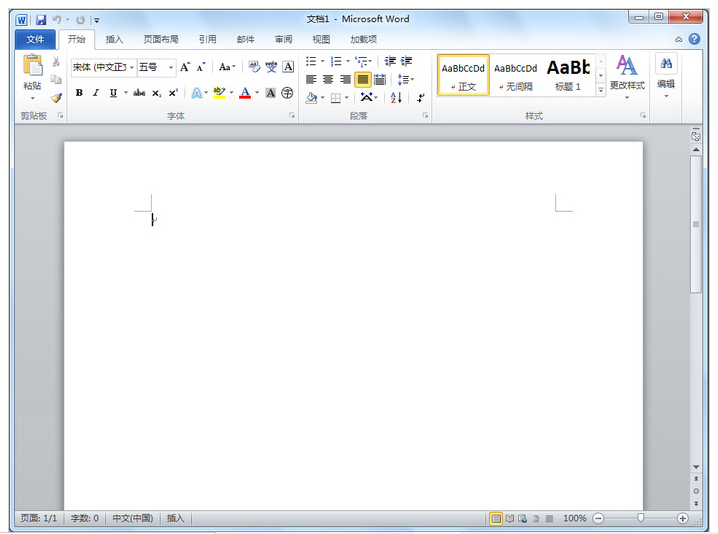The image size is (718, 534).
Task: Apply the Heading 1 (标题 1) style
Action: click(568, 75)
